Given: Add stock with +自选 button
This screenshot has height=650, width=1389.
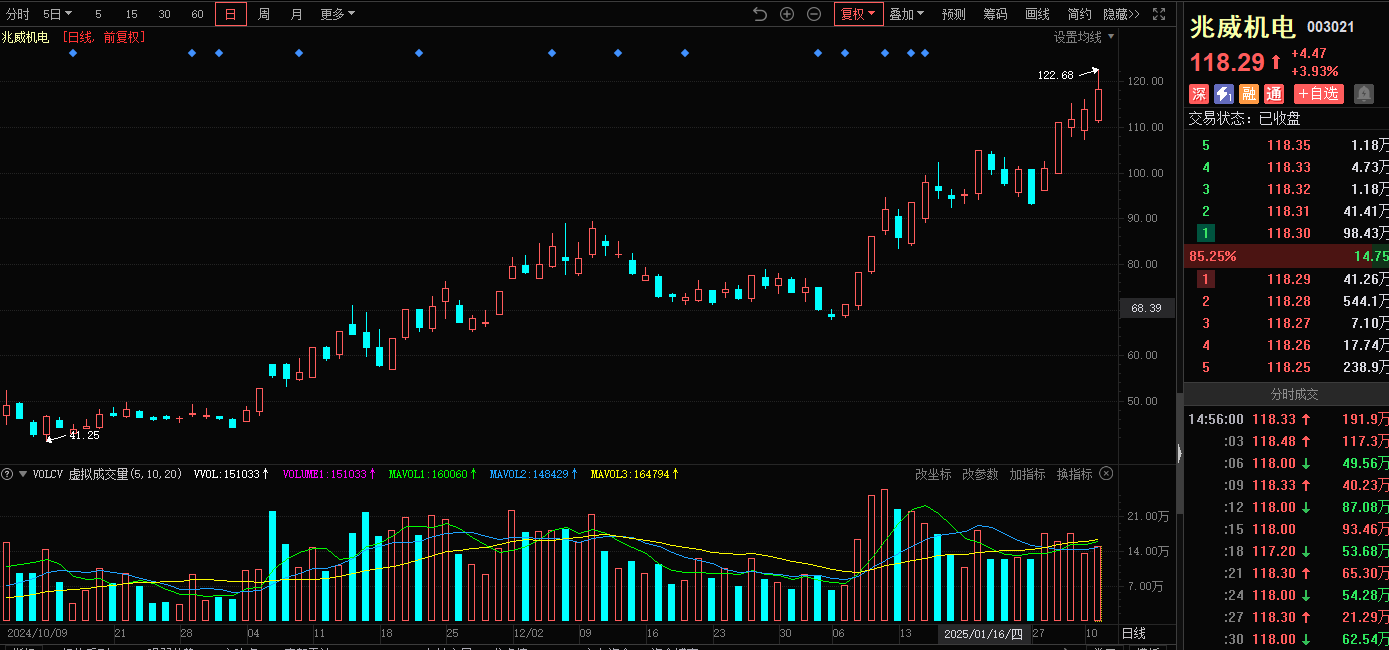Looking at the screenshot, I should pos(1318,94).
